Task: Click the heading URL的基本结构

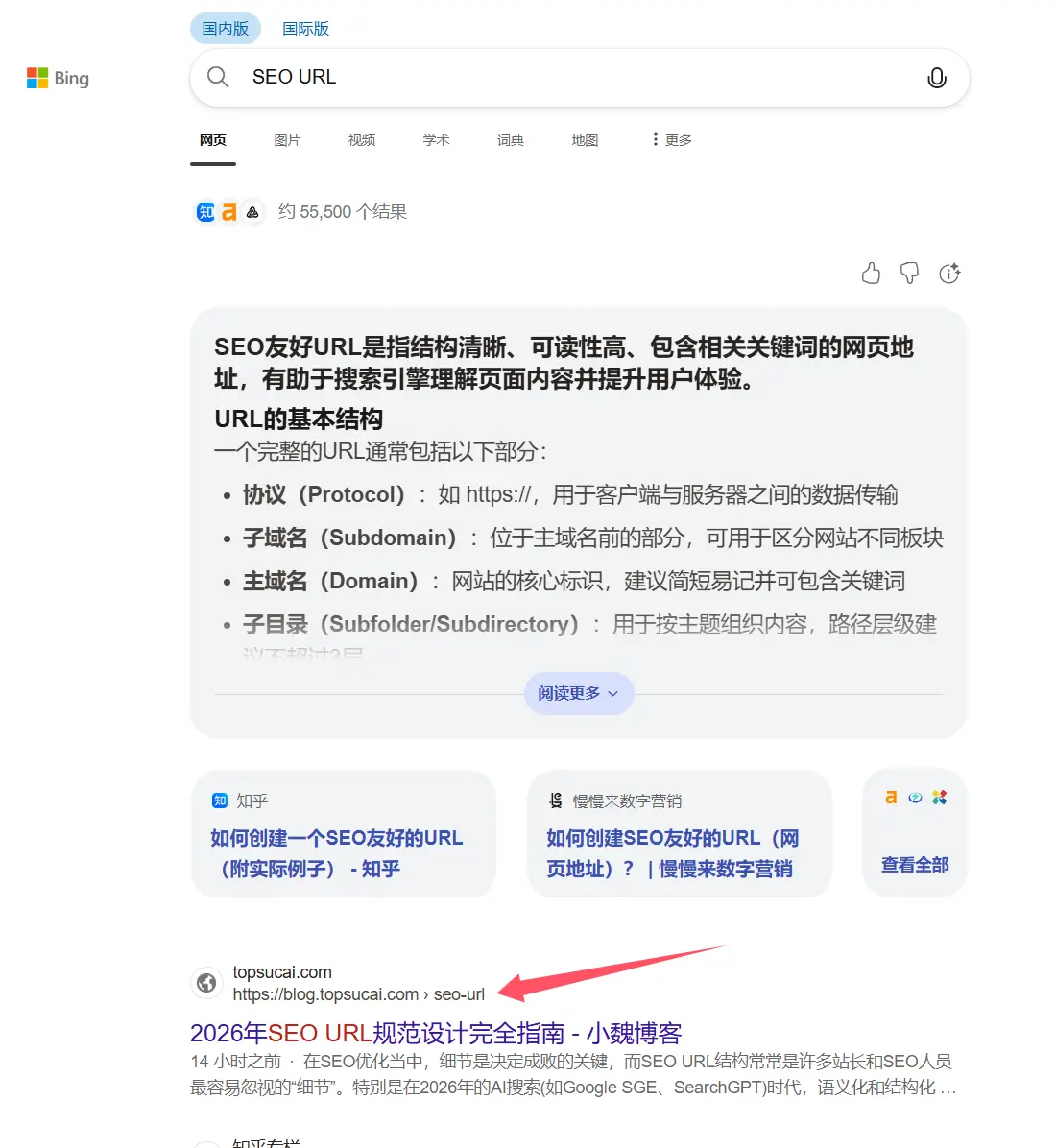Action: (299, 419)
